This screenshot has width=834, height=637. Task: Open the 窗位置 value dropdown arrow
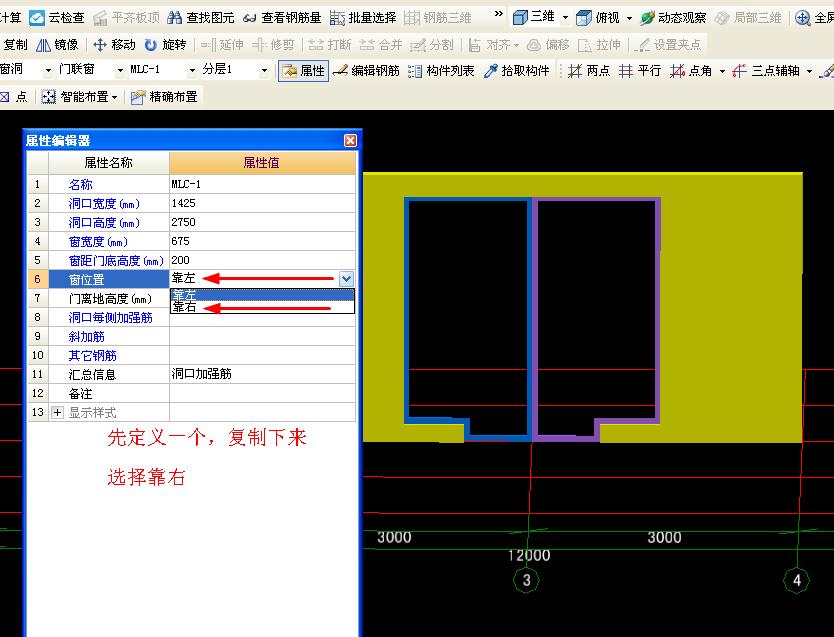click(x=346, y=279)
